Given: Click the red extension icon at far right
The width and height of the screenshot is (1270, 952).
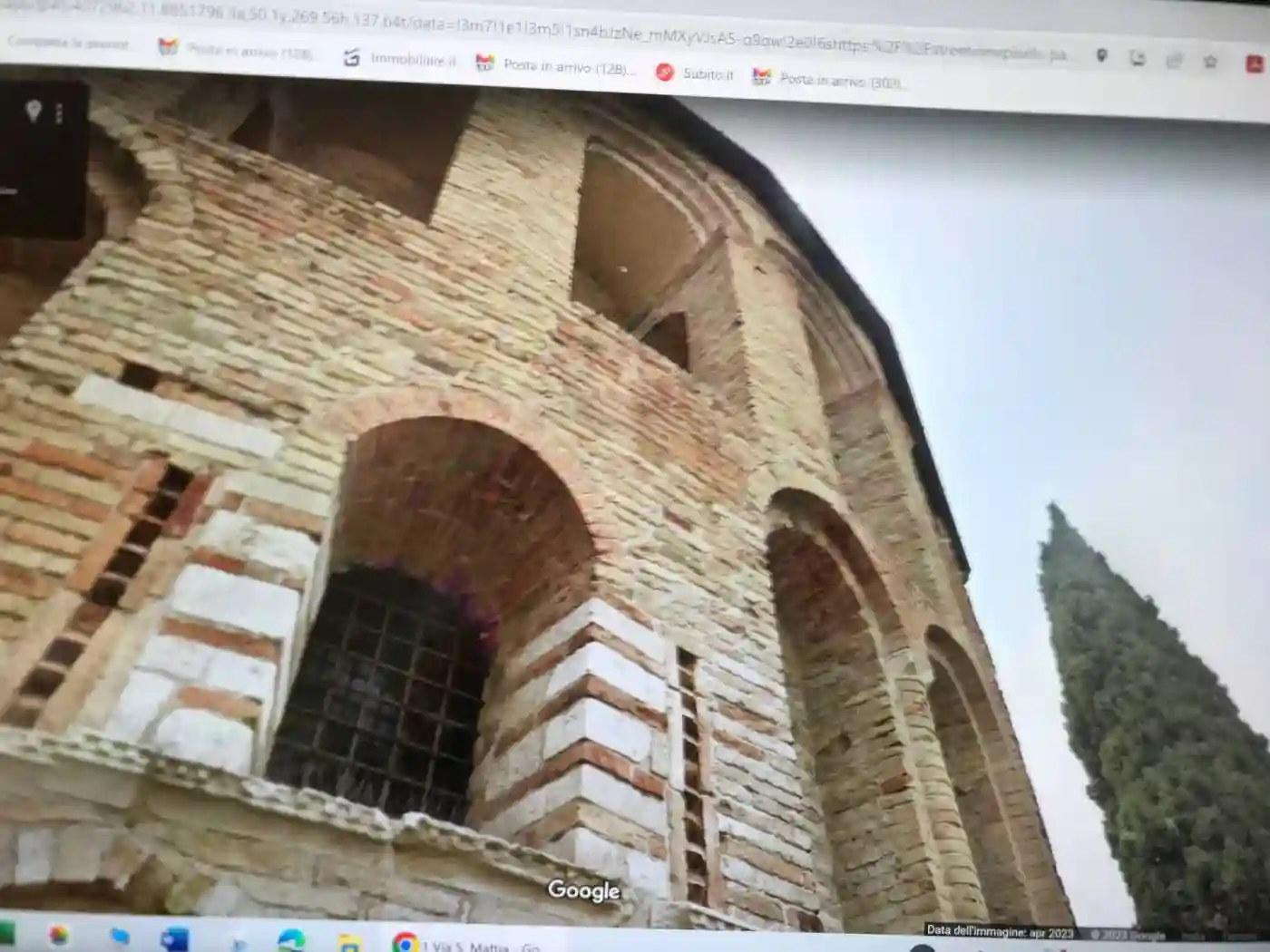Looking at the screenshot, I should coord(1255,63).
